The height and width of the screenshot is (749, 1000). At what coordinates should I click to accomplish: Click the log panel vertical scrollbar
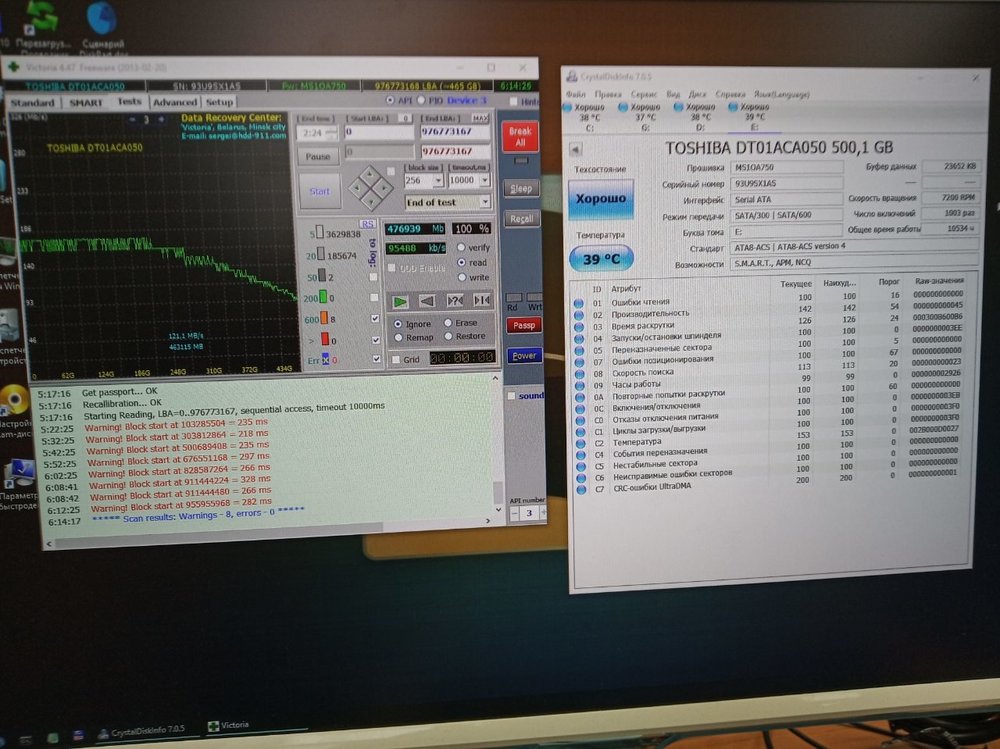(x=497, y=450)
